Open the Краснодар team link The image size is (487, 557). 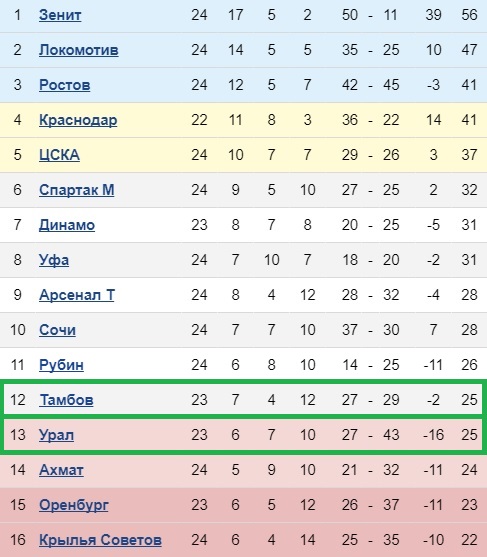[78, 120]
